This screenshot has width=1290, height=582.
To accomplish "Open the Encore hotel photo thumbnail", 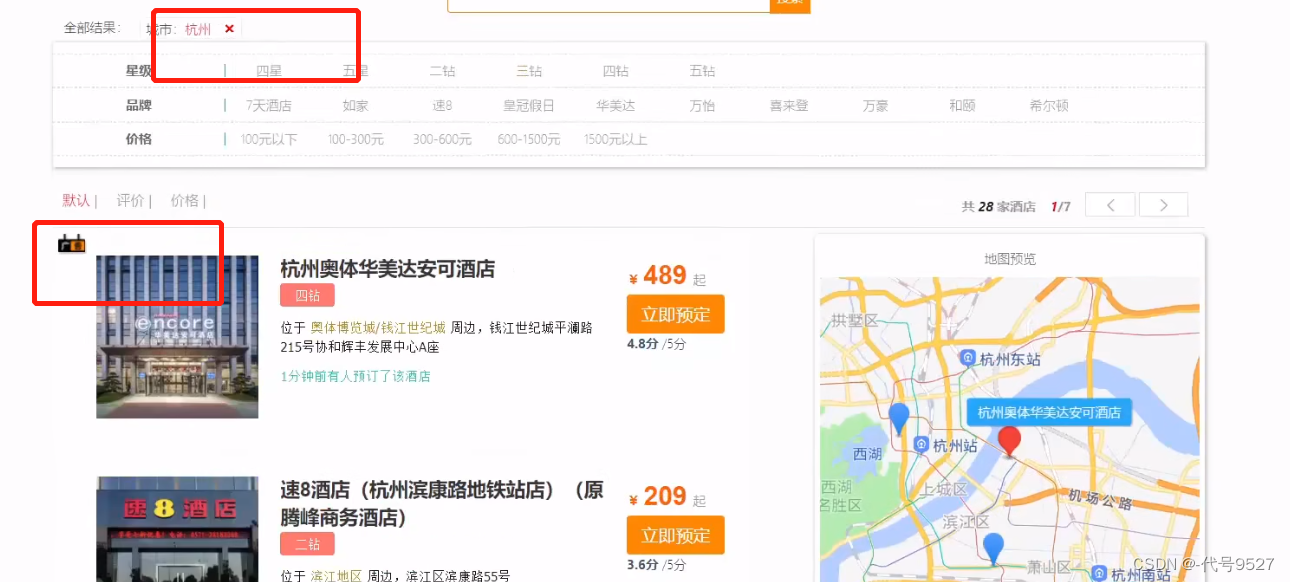I will pos(177,337).
